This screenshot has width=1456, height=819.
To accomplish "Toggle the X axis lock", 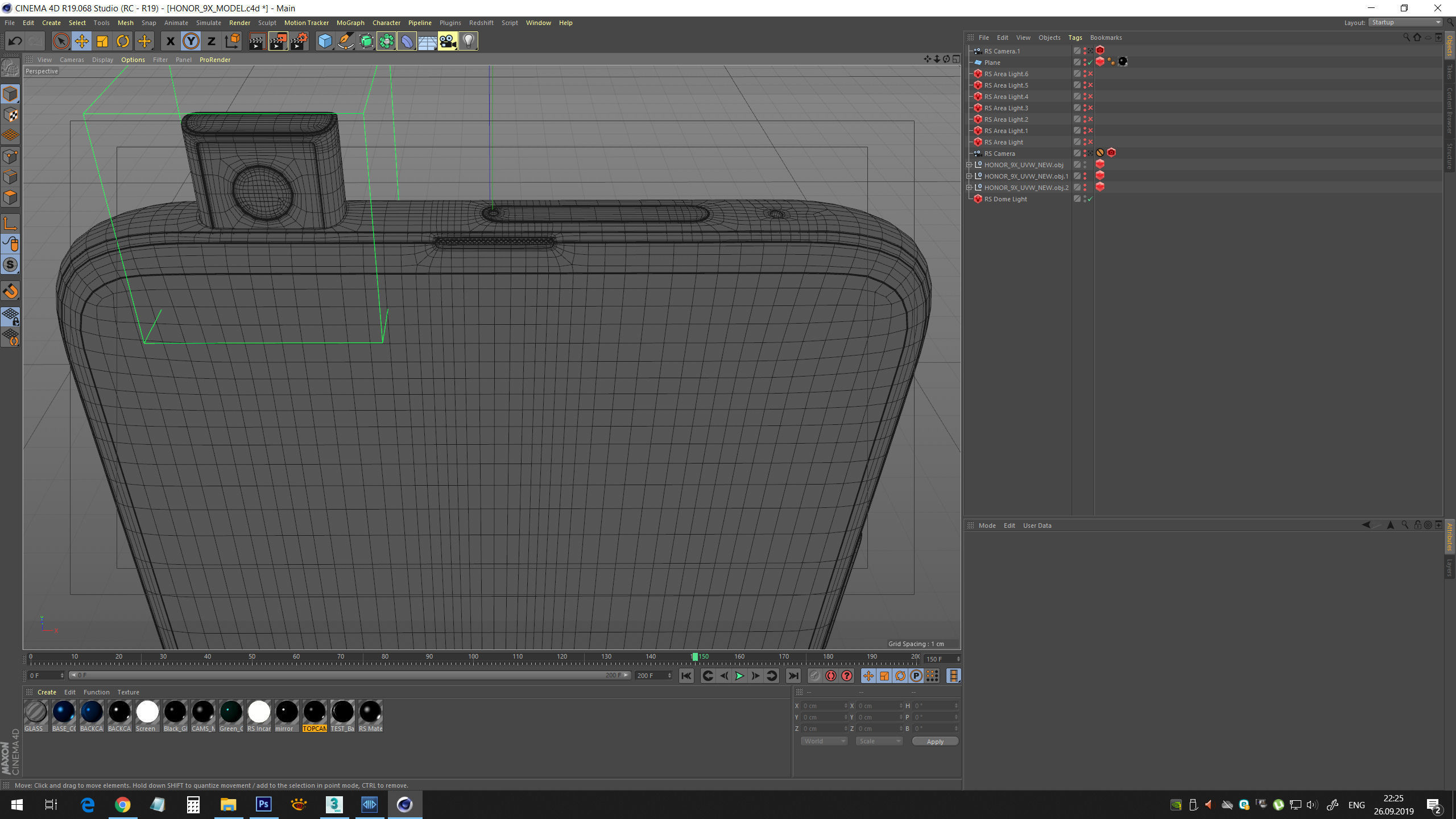I will pyautogui.click(x=170, y=41).
